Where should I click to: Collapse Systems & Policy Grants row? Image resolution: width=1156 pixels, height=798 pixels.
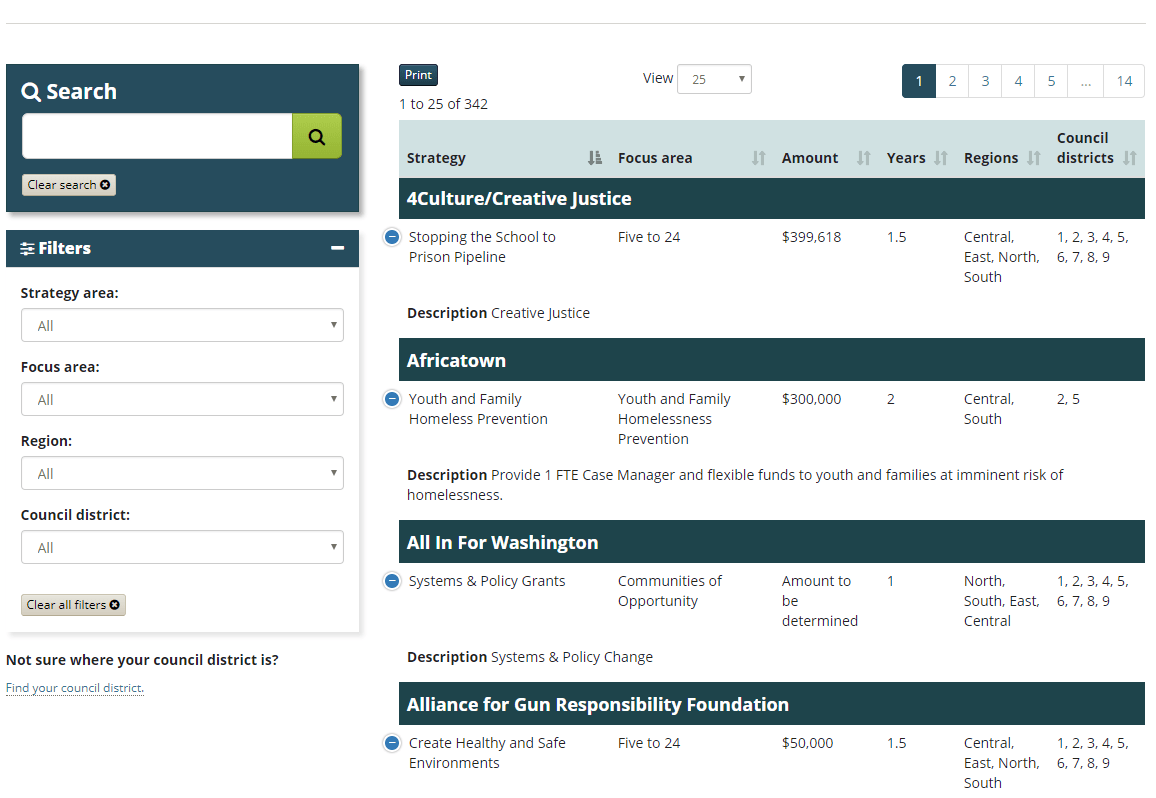point(392,581)
